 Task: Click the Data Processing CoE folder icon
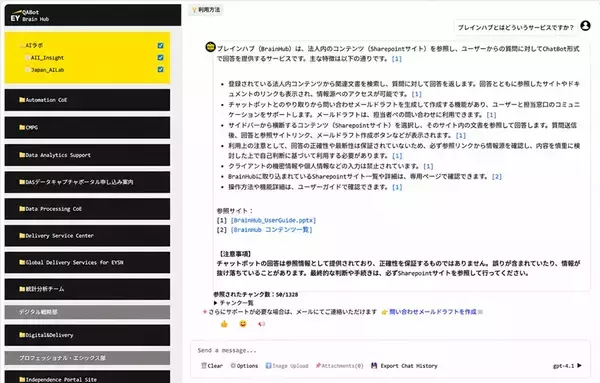pyautogui.click(x=22, y=209)
